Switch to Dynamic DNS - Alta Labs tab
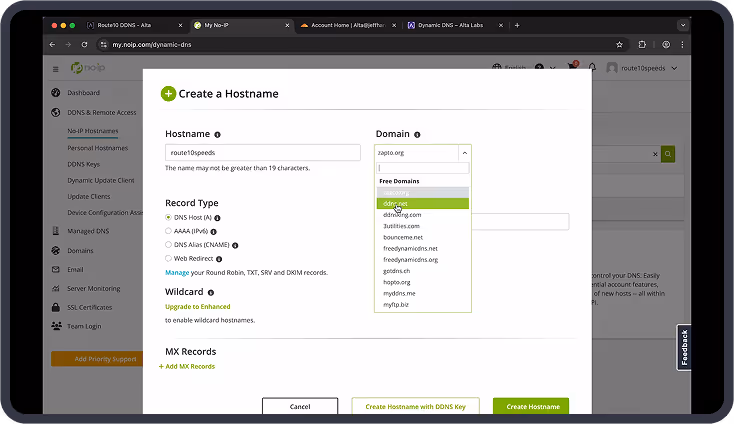Screen dimensions: 734x424 point(455,25)
